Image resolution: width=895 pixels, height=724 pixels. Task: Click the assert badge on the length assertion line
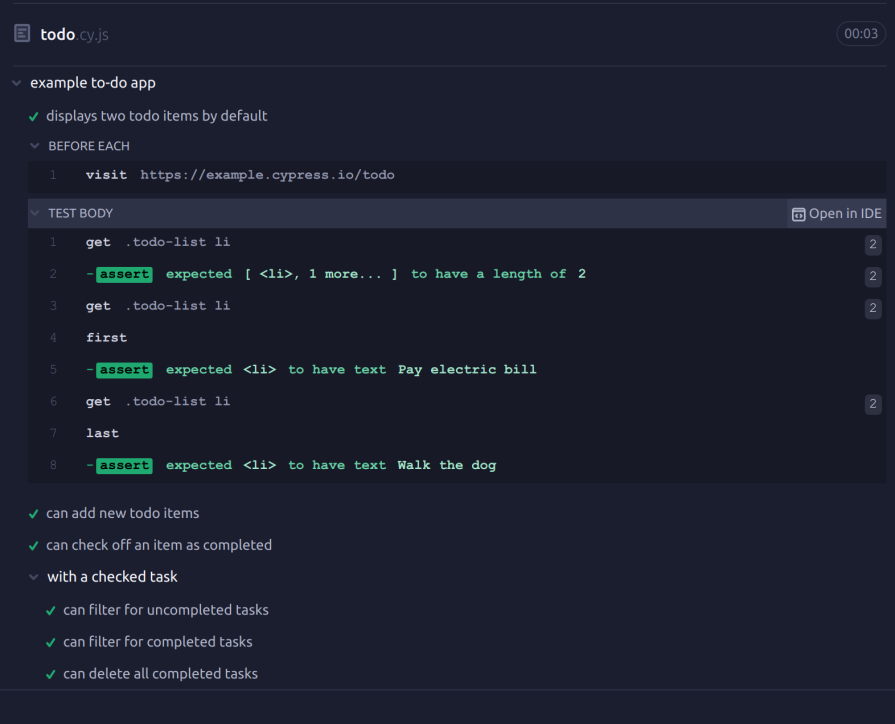coord(123,273)
